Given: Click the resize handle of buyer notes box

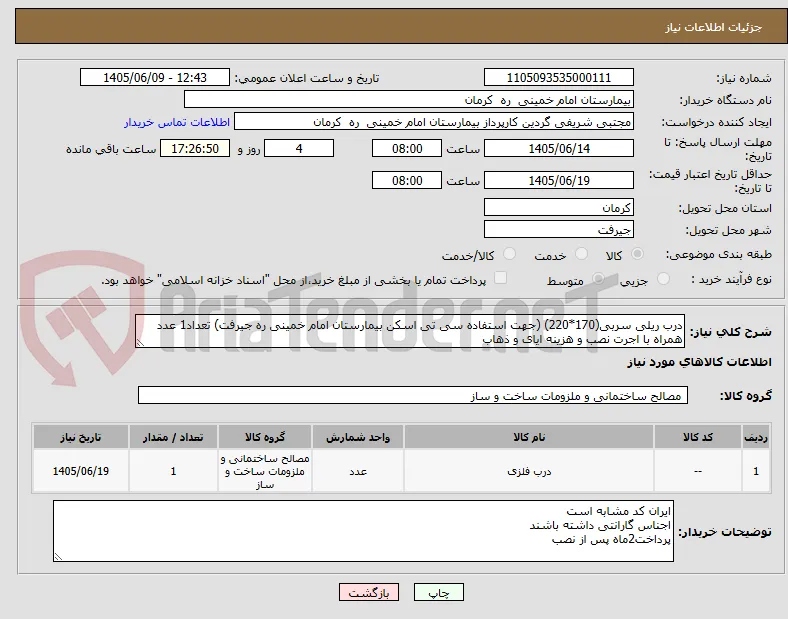Looking at the screenshot, I should pos(58,557).
